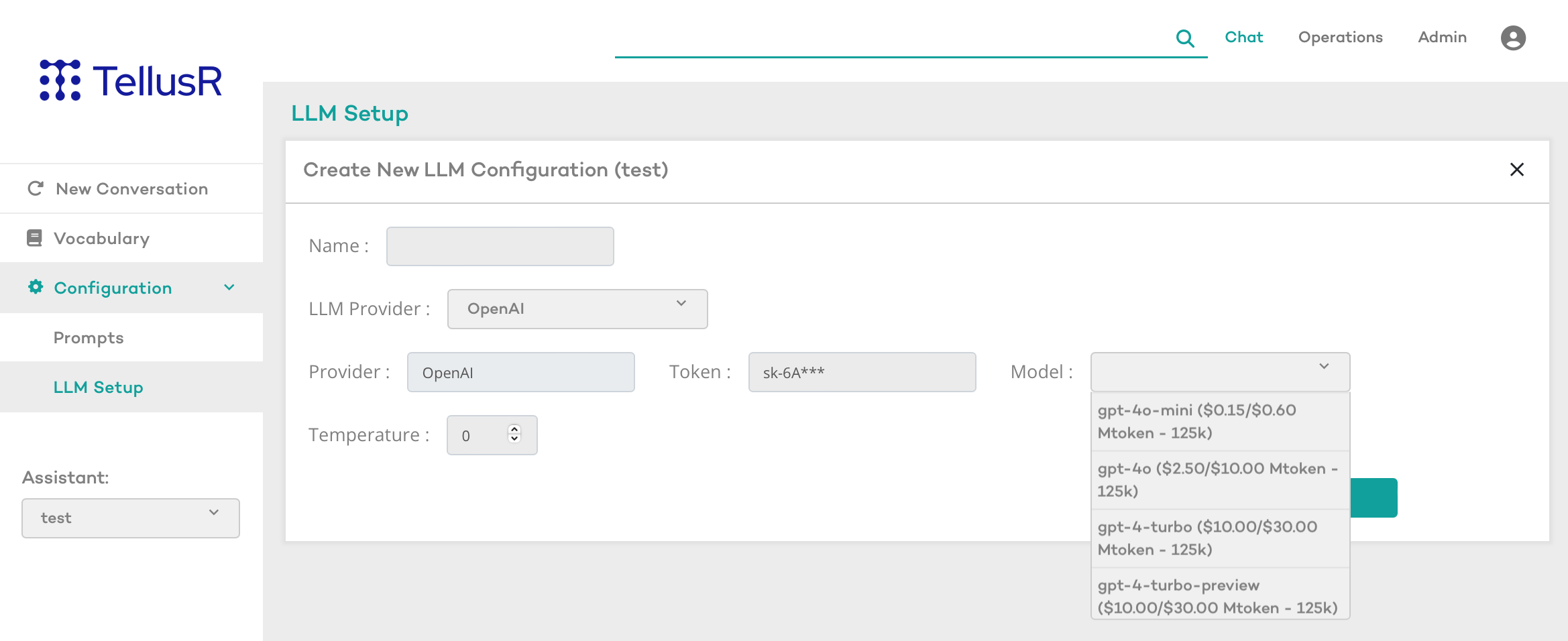Click the New Conversation refresh icon
Screen dimensions: 1568x641
click(36, 188)
